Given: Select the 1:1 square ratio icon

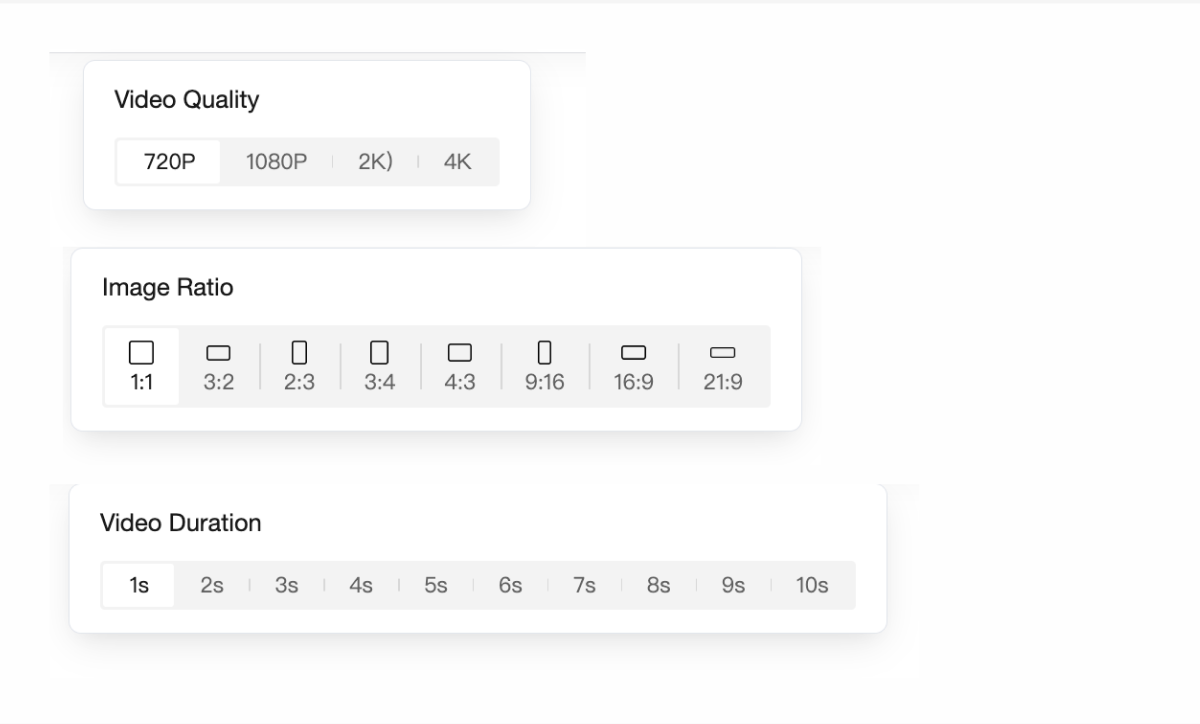Looking at the screenshot, I should pyautogui.click(x=142, y=353).
